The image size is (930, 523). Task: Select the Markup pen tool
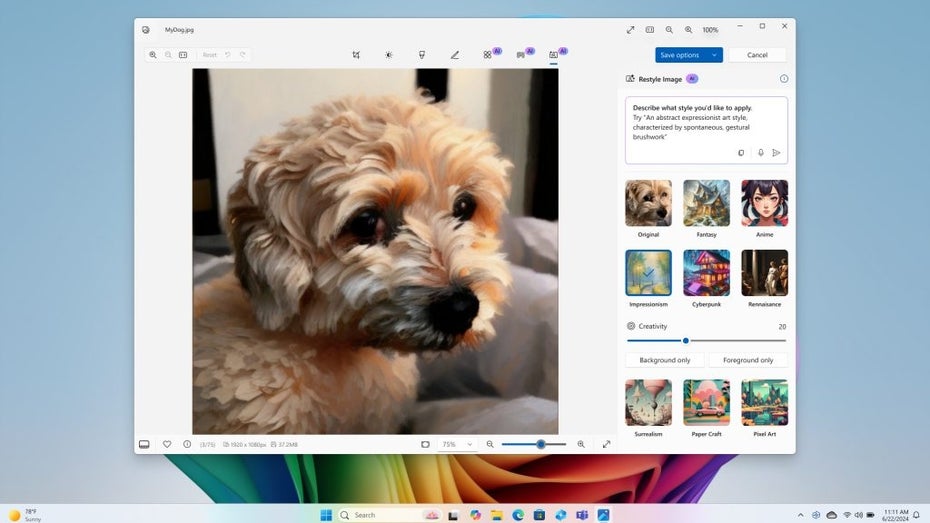click(455, 55)
